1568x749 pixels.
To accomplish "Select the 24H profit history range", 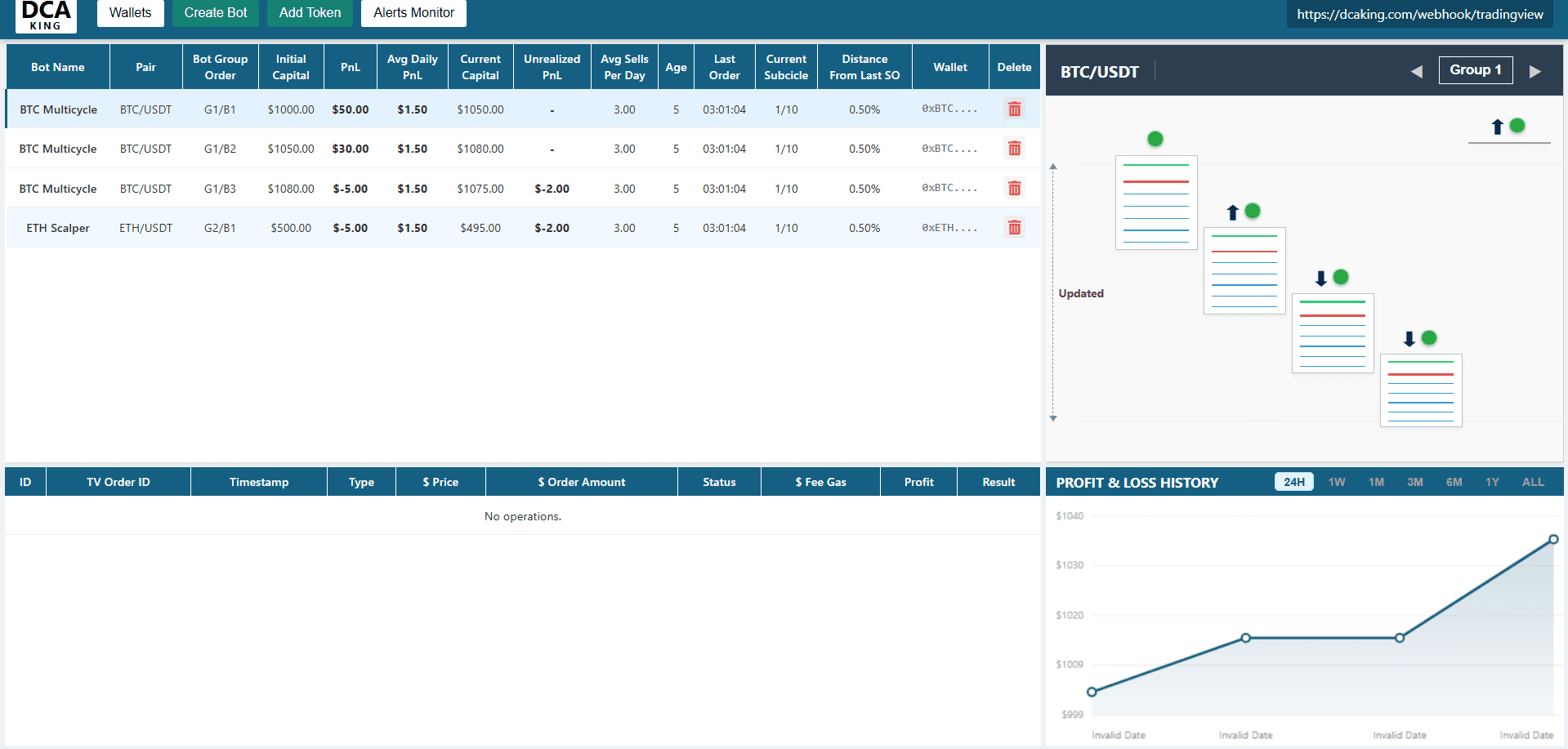I will tap(1294, 482).
